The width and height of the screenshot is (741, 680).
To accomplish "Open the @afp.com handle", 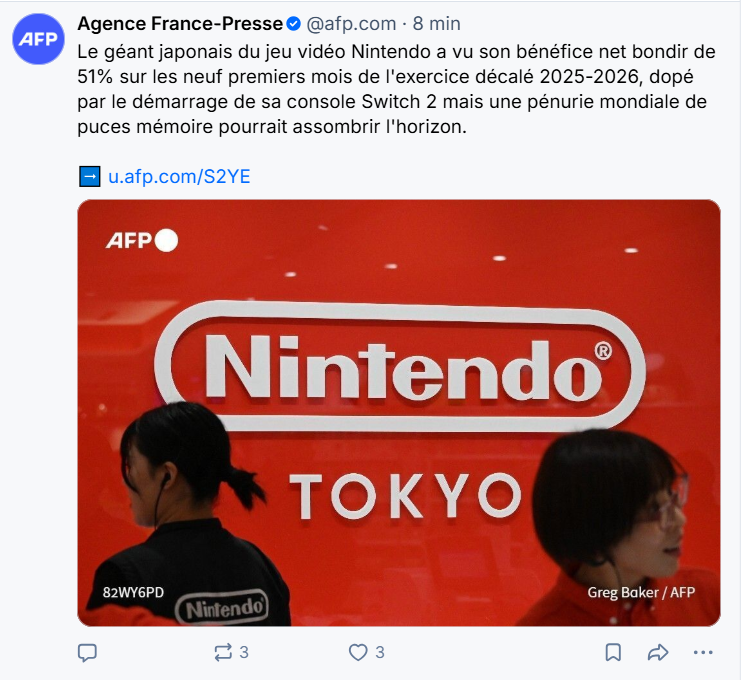I will [x=351, y=24].
